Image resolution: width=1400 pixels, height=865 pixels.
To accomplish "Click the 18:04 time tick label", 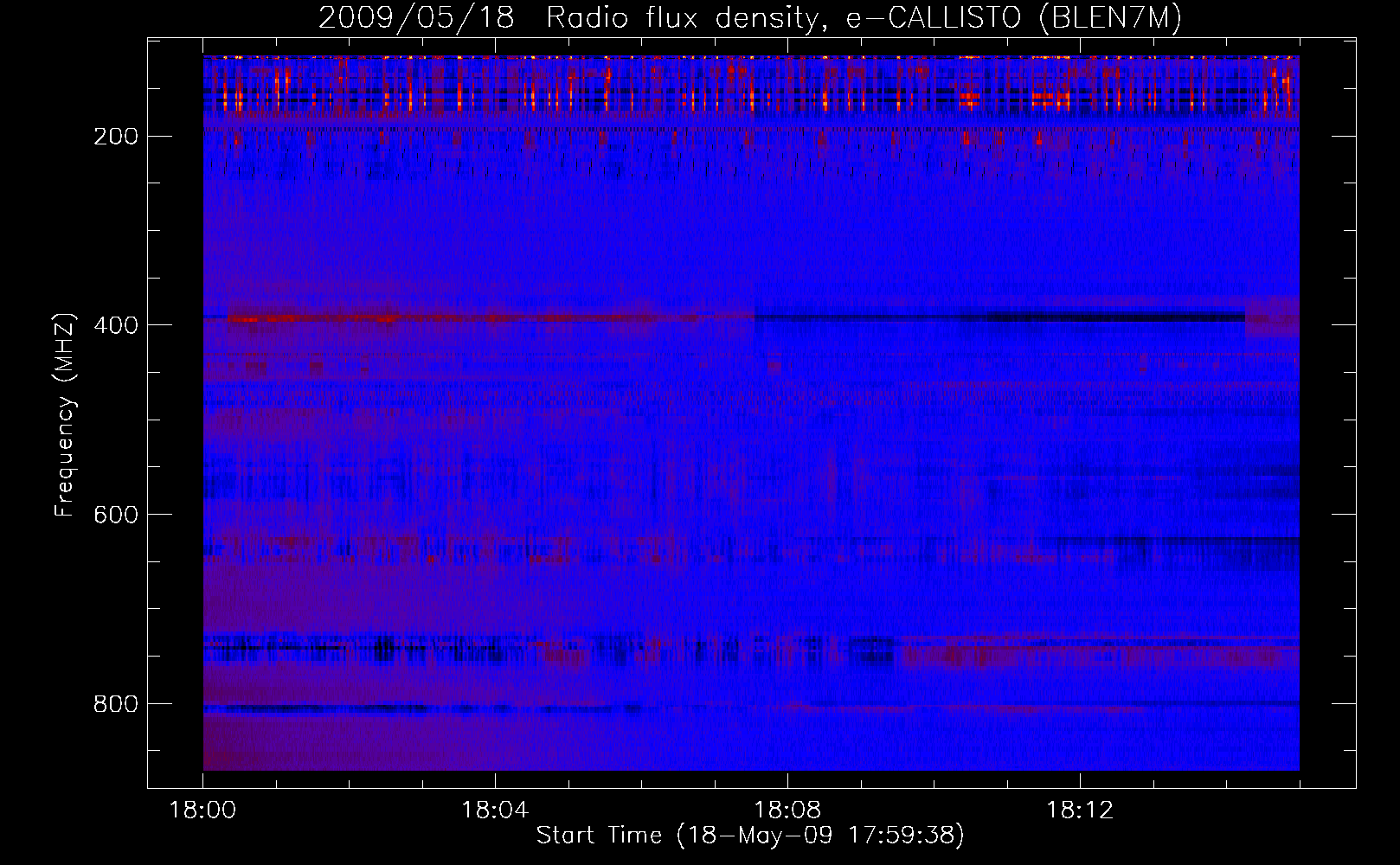I will click(495, 811).
